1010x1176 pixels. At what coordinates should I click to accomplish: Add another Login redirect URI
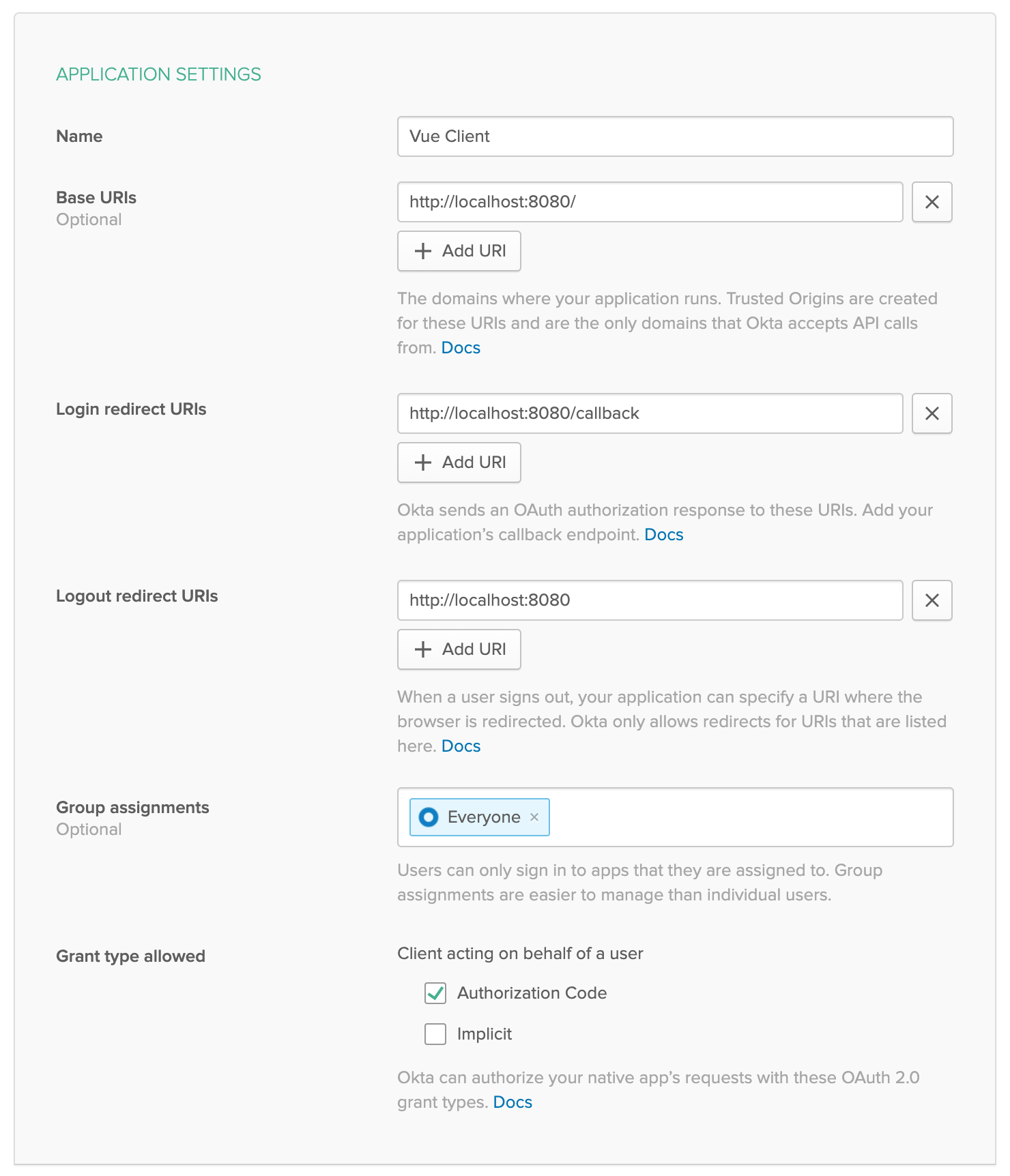click(x=459, y=462)
